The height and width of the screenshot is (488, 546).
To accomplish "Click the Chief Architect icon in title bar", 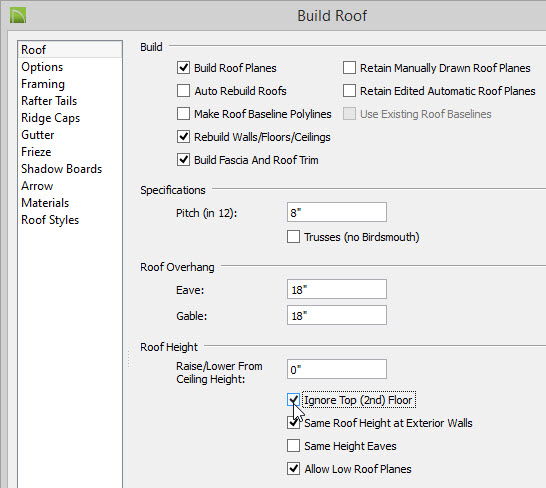I will [18, 16].
